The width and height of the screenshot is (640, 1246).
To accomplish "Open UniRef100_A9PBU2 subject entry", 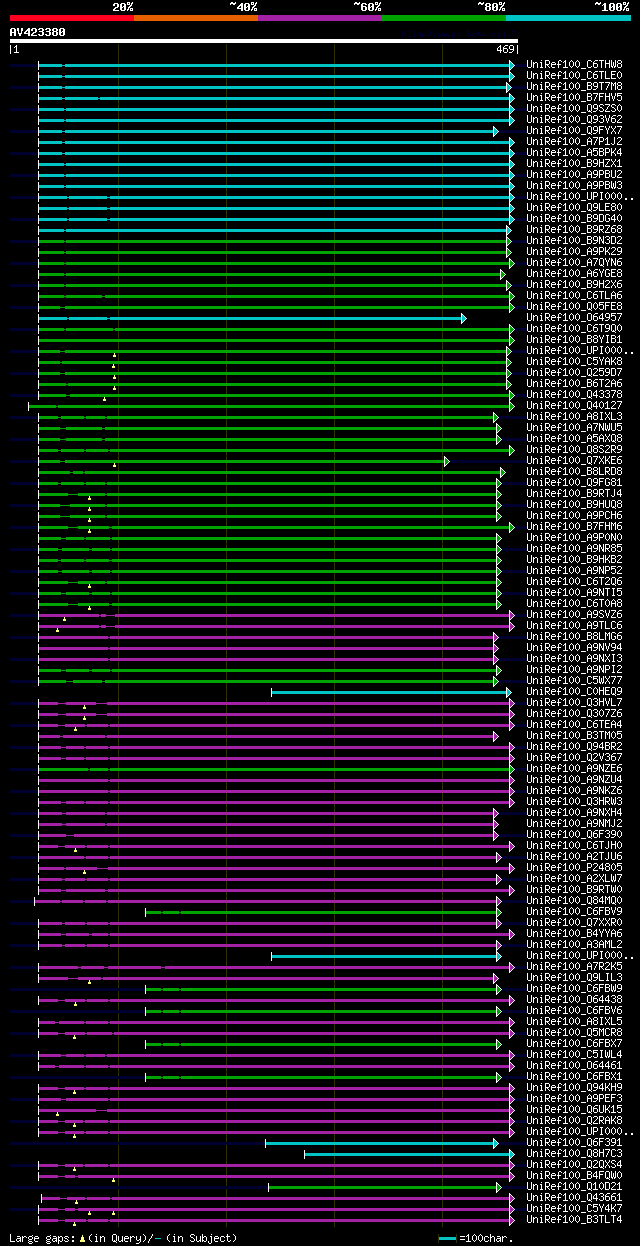I will click(x=574, y=175).
